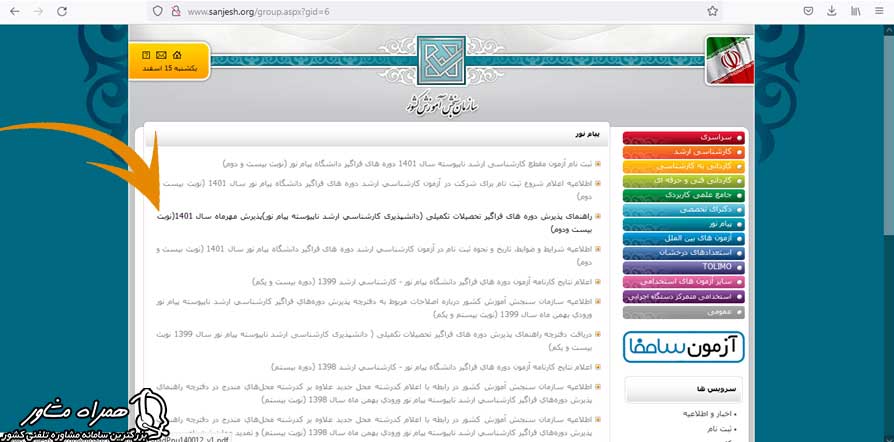The image size is (894, 442).
Task: Open اعلام نتایج کارنامه 1399 دوره بیست و یکم
Action: pos(421,282)
